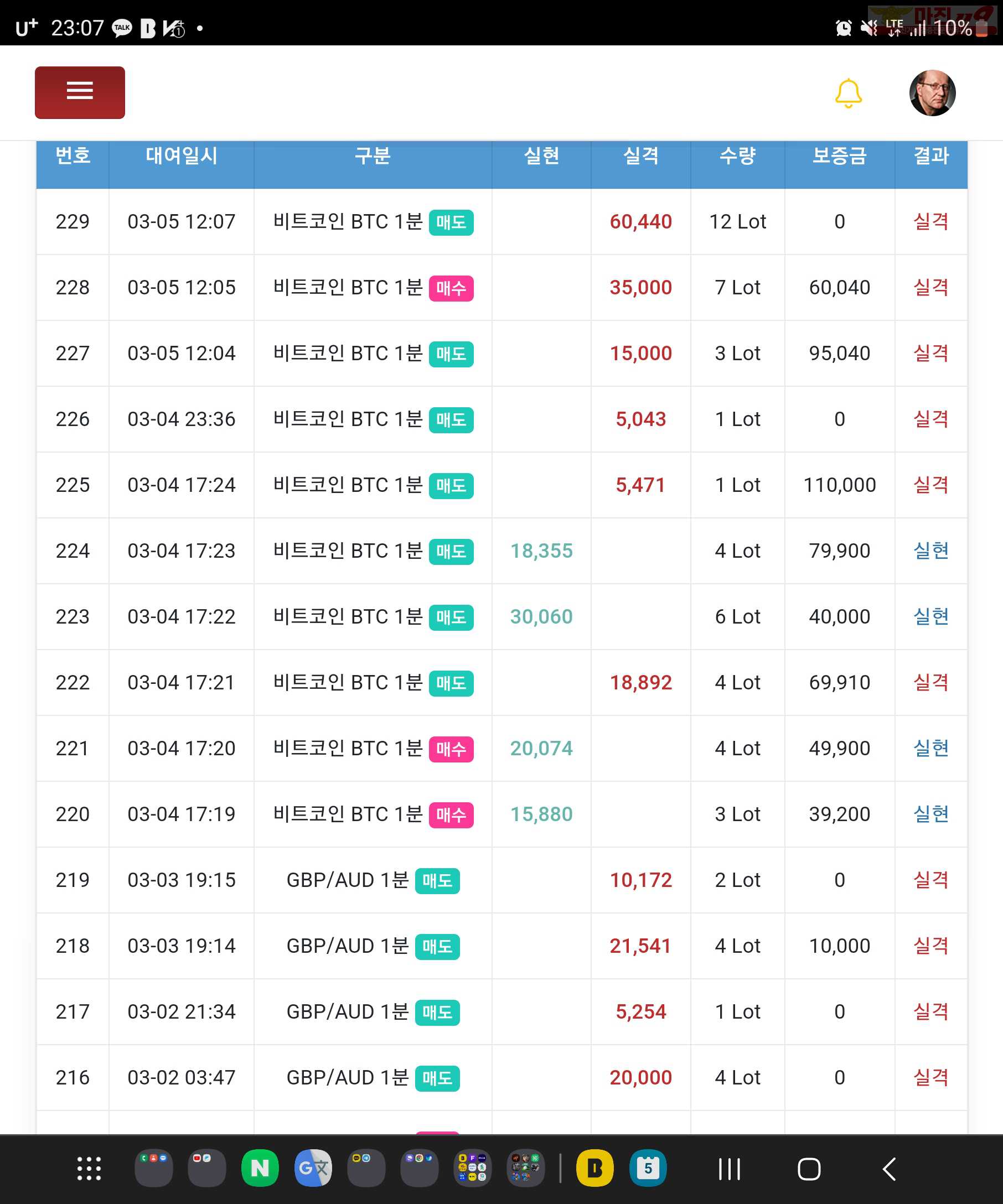Click 실현 result in row 224
The width and height of the screenshot is (1003, 1204).
coord(930,551)
